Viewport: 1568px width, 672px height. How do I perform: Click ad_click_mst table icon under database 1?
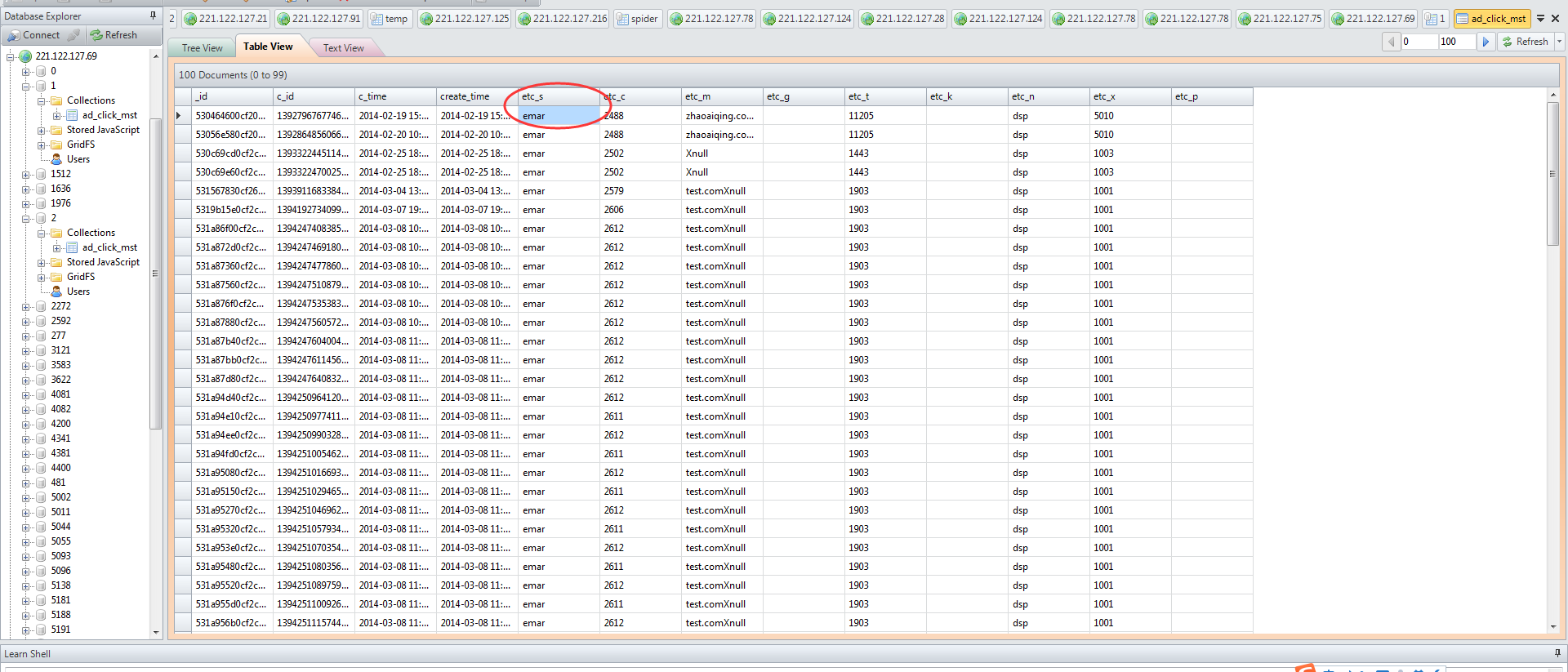[72, 115]
